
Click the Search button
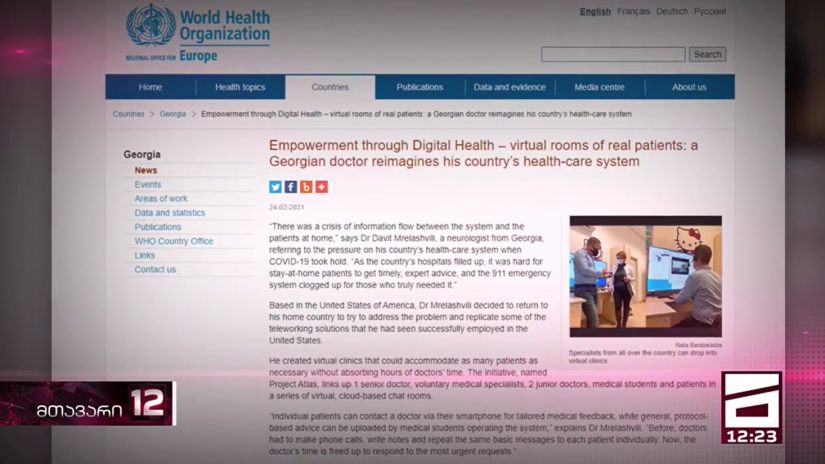707,54
